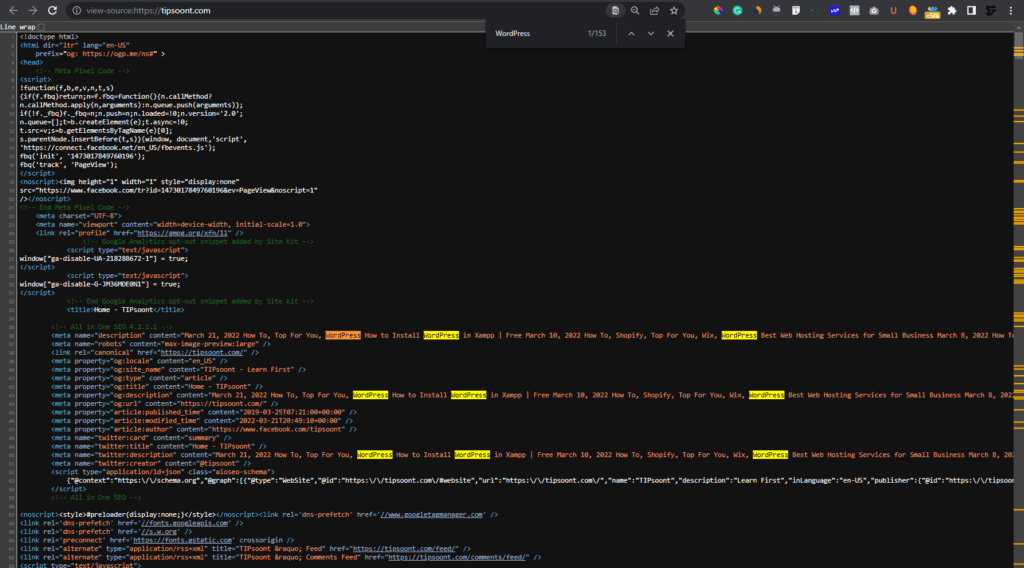
Task: Click the 1/153 match counter
Action: pyautogui.click(x=596, y=33)
